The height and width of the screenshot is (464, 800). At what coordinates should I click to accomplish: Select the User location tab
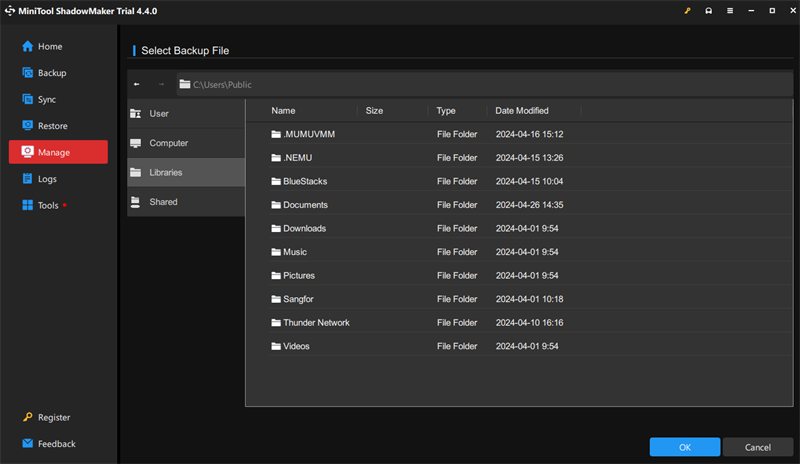pyautogui.click(x=186, y=113)
